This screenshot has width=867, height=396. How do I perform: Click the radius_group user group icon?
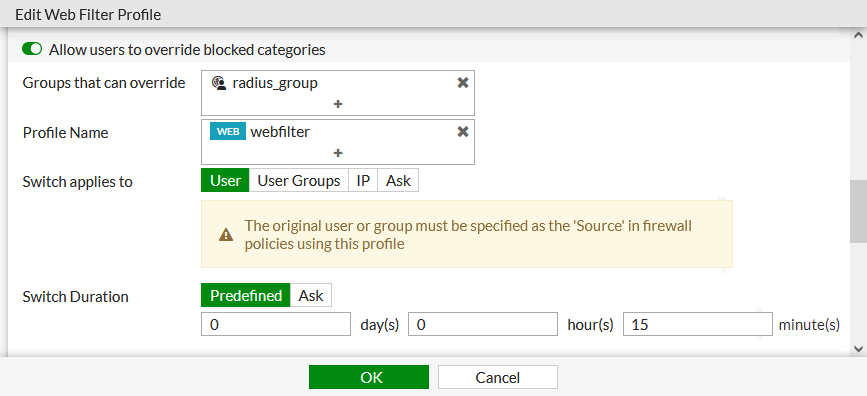[x=219, y=84]
